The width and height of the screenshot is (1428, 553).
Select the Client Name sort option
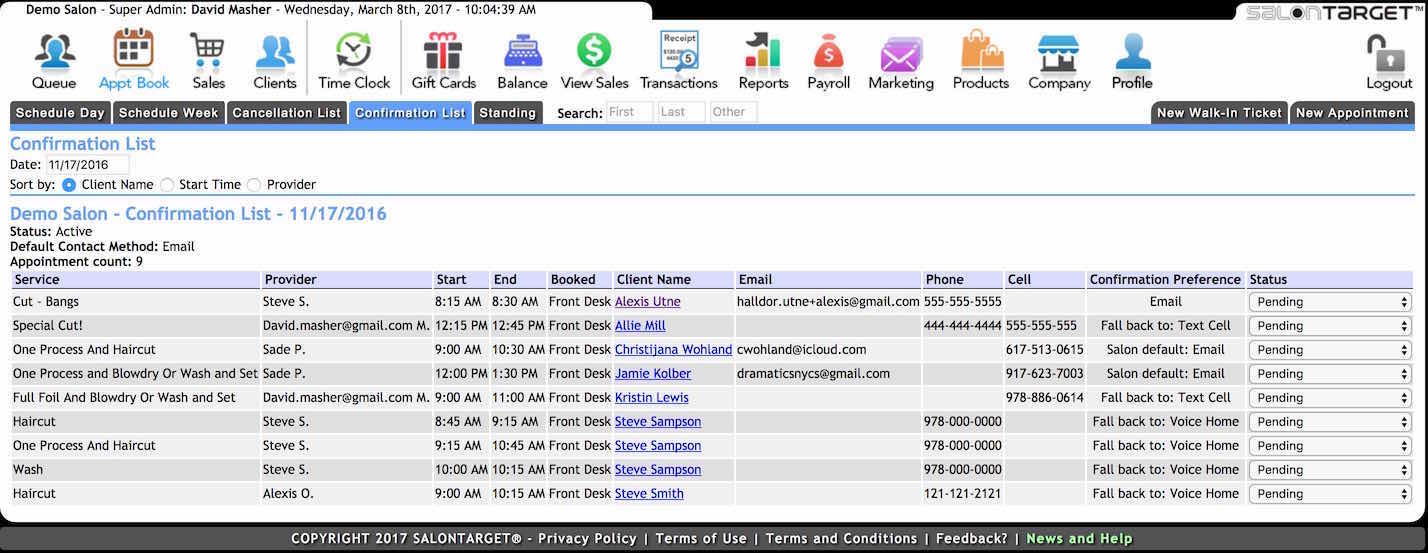[x=69, y=185]
